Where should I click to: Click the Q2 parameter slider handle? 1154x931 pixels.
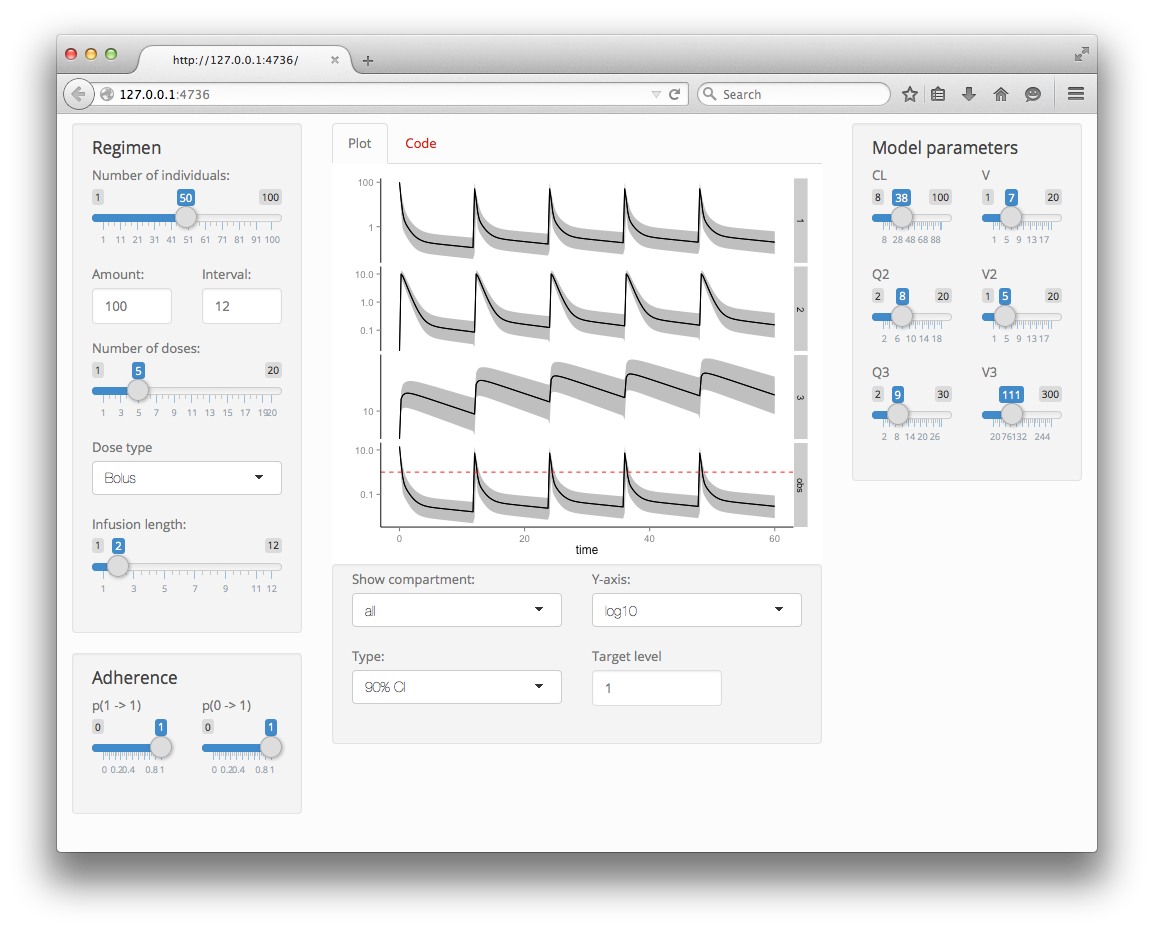902,316
